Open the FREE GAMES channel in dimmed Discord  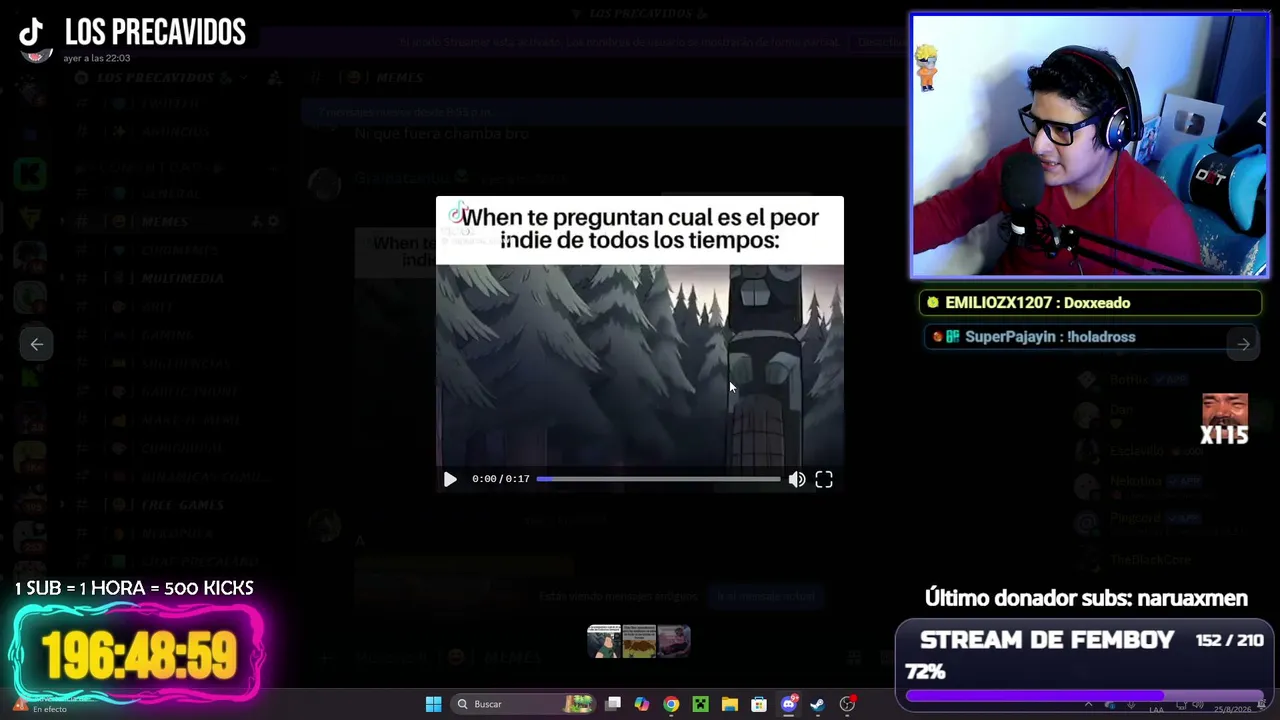click(182, 505)
